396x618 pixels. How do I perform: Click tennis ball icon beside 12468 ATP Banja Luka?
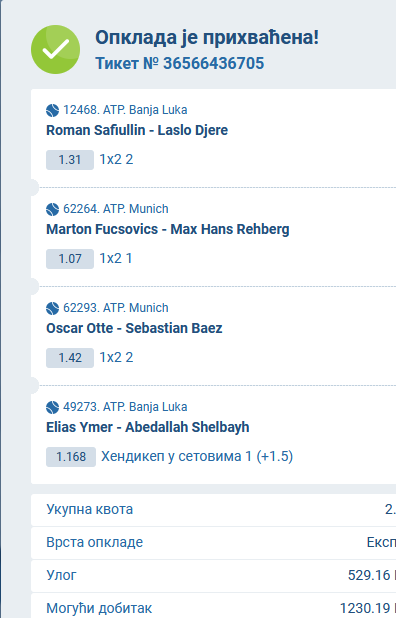52,110
